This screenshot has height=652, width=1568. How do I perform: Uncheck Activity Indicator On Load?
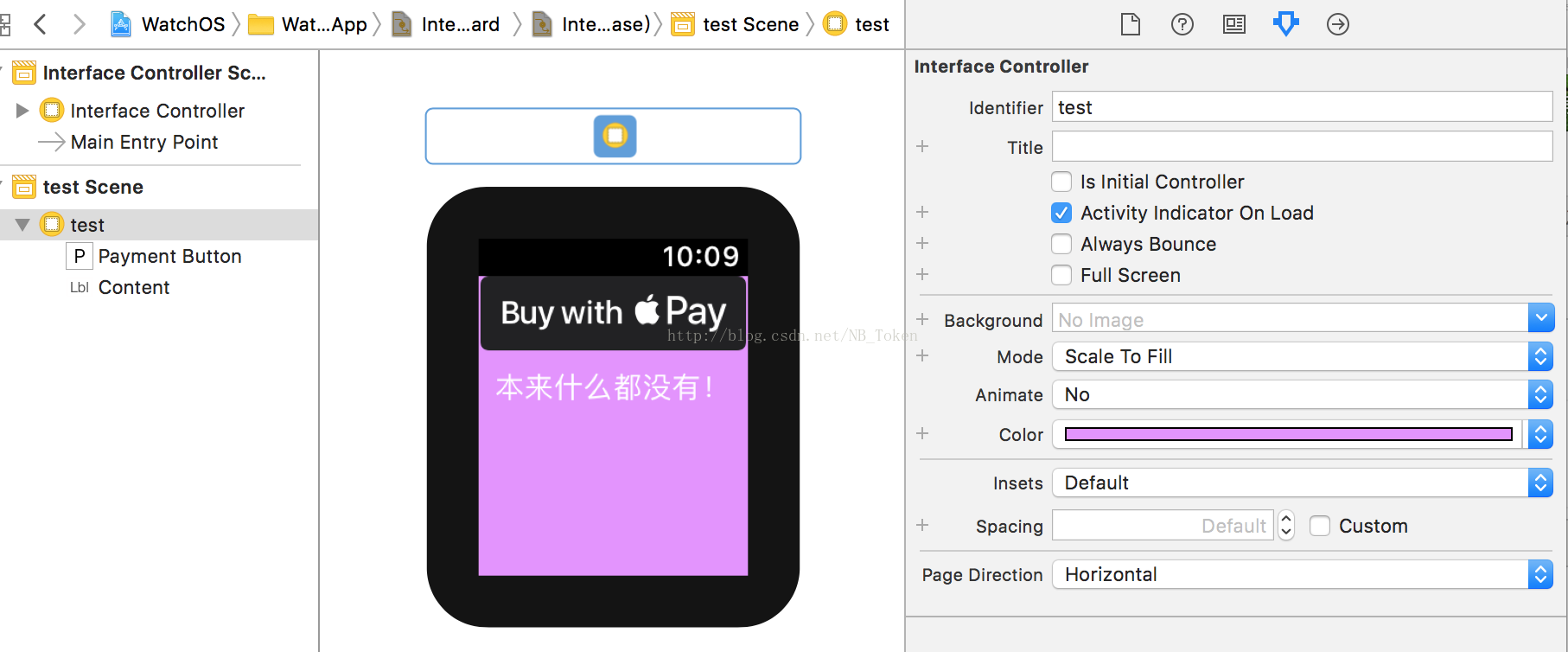(x=1061, y=213)
